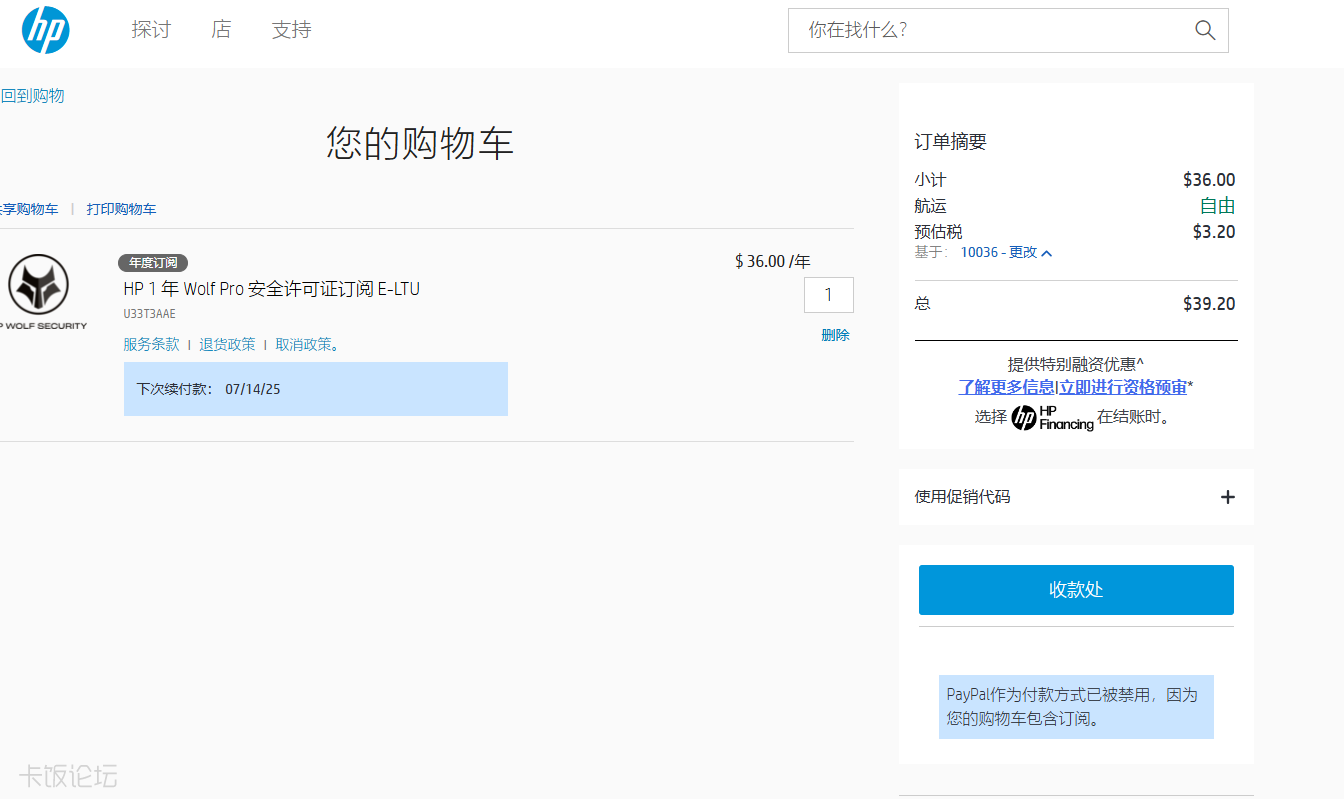This screenshot has width=1344, height=799.
Task: Click the quantity input box
Action: 828,295
